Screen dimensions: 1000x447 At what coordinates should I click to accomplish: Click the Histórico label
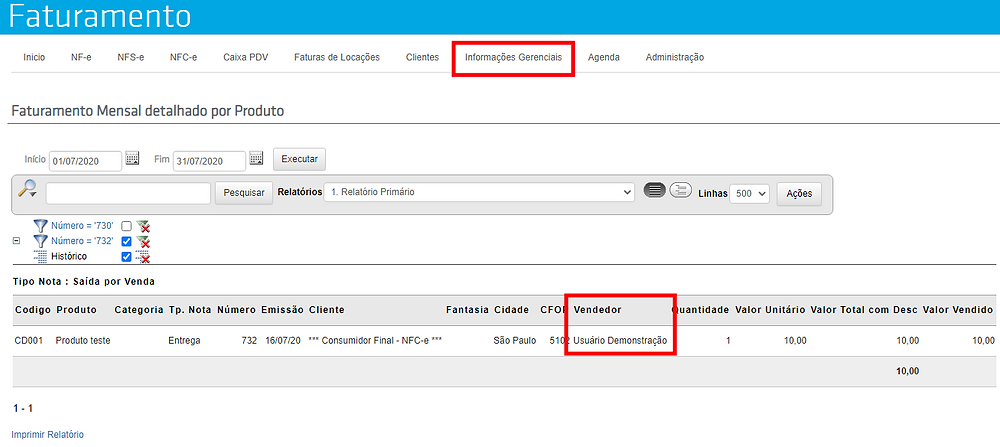(69, 256)
